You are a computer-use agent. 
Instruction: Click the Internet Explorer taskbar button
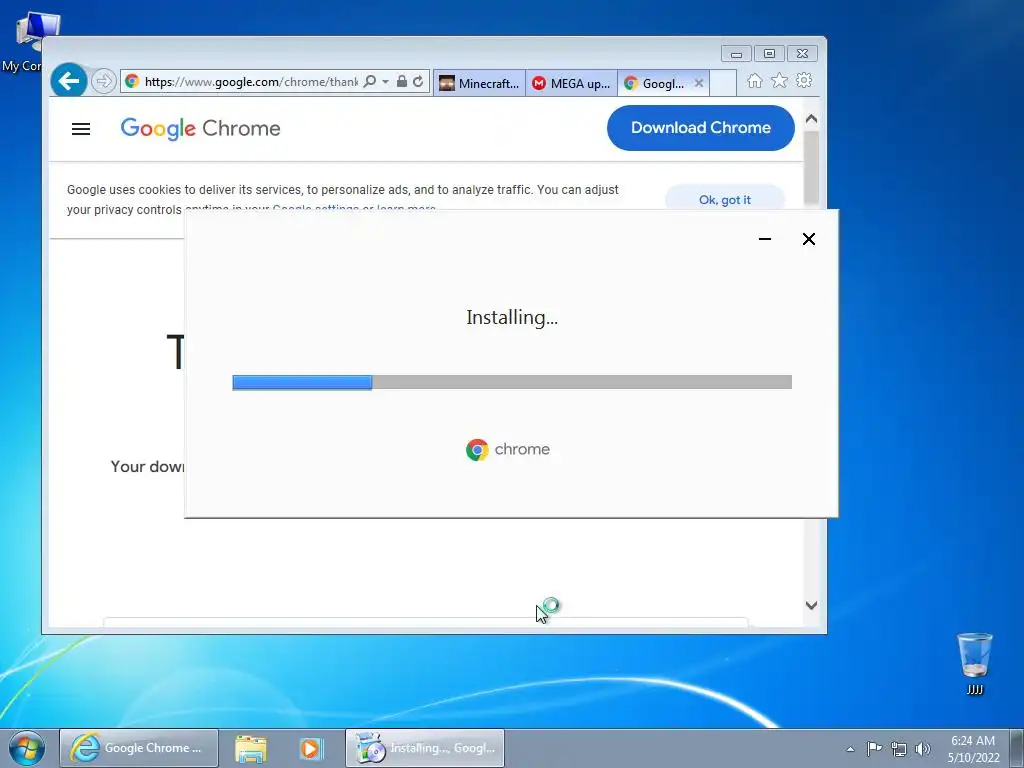[138, 748]
